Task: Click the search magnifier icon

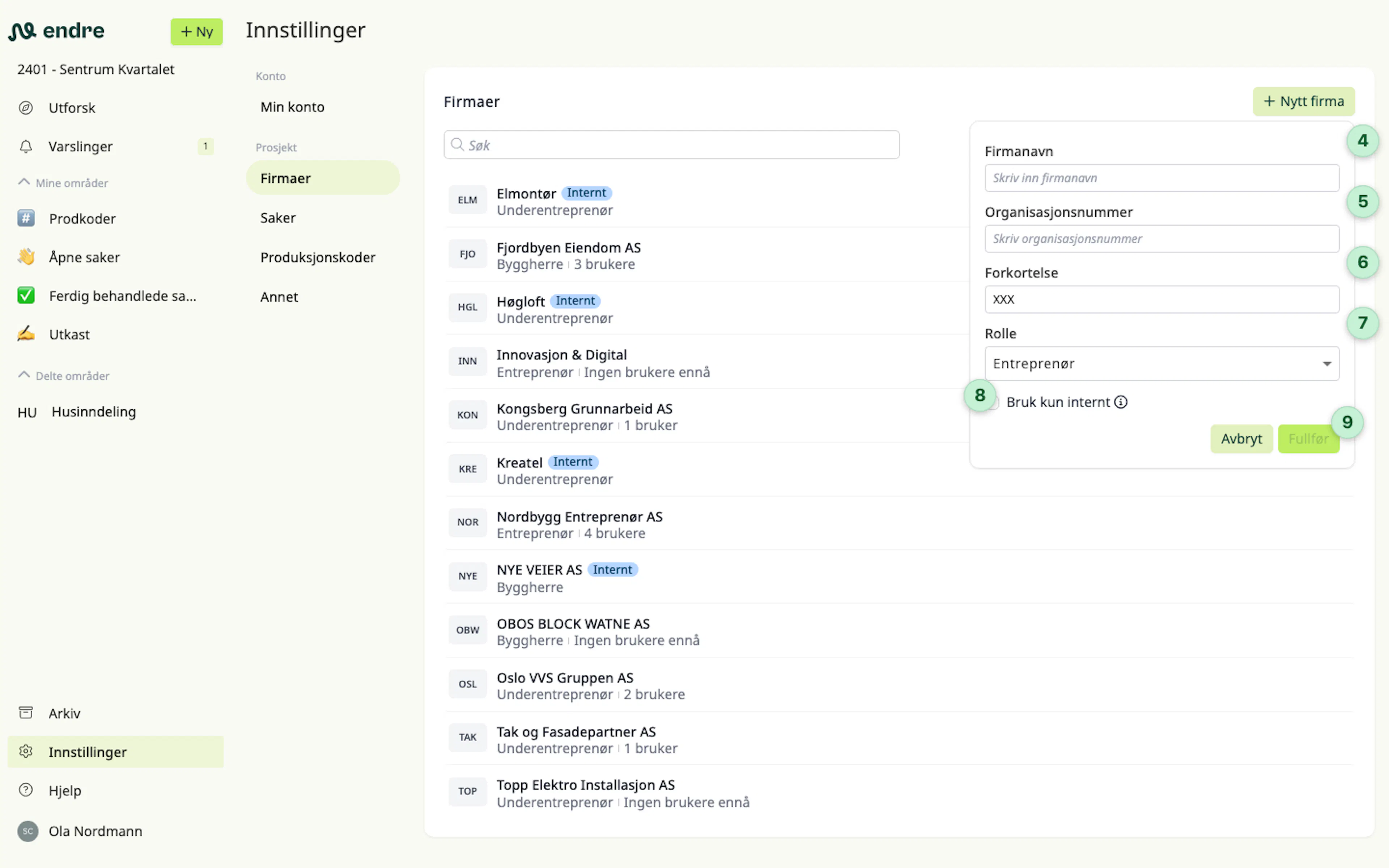Action: 458,145
